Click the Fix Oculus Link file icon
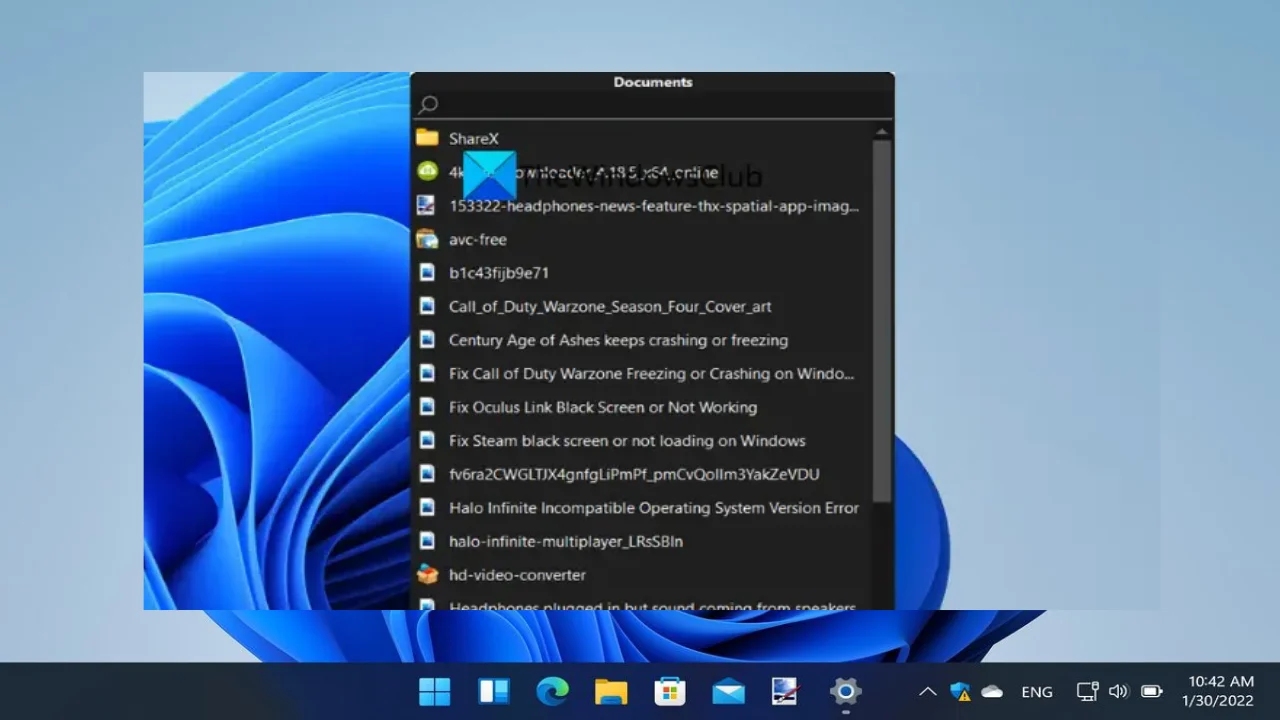This screenshot has width=1280, height=720. pyautogui.click(x=427, y=407)
